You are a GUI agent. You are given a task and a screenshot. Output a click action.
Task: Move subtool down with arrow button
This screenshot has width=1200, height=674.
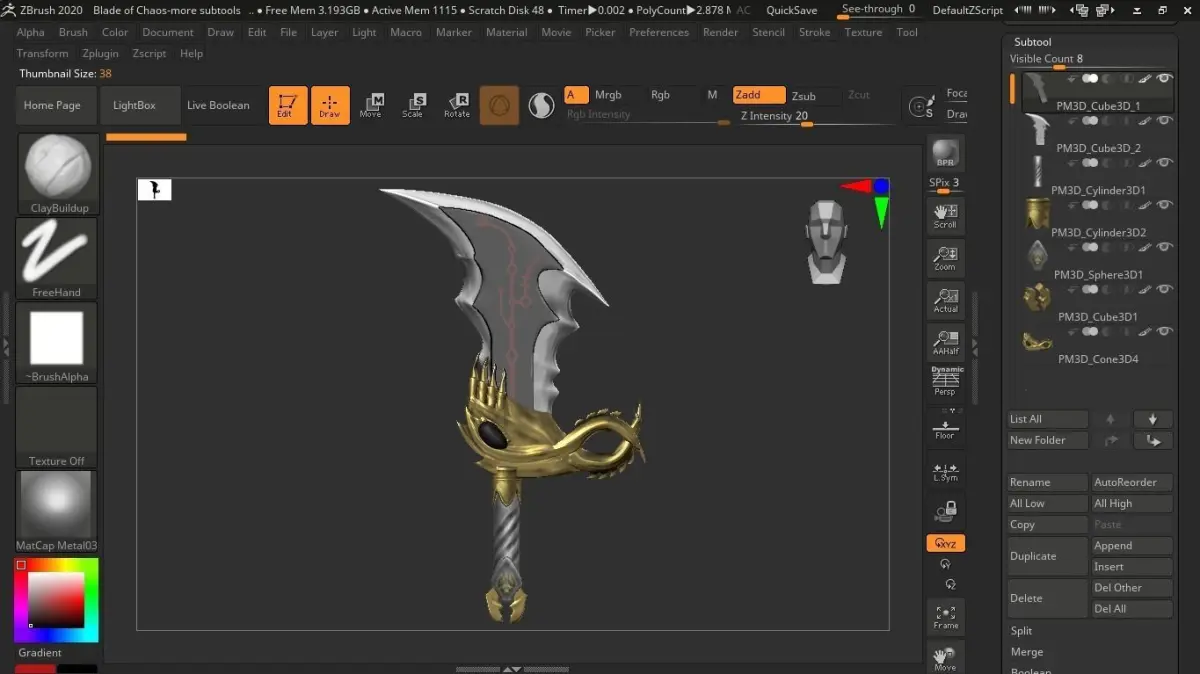tap(1152, 419)
